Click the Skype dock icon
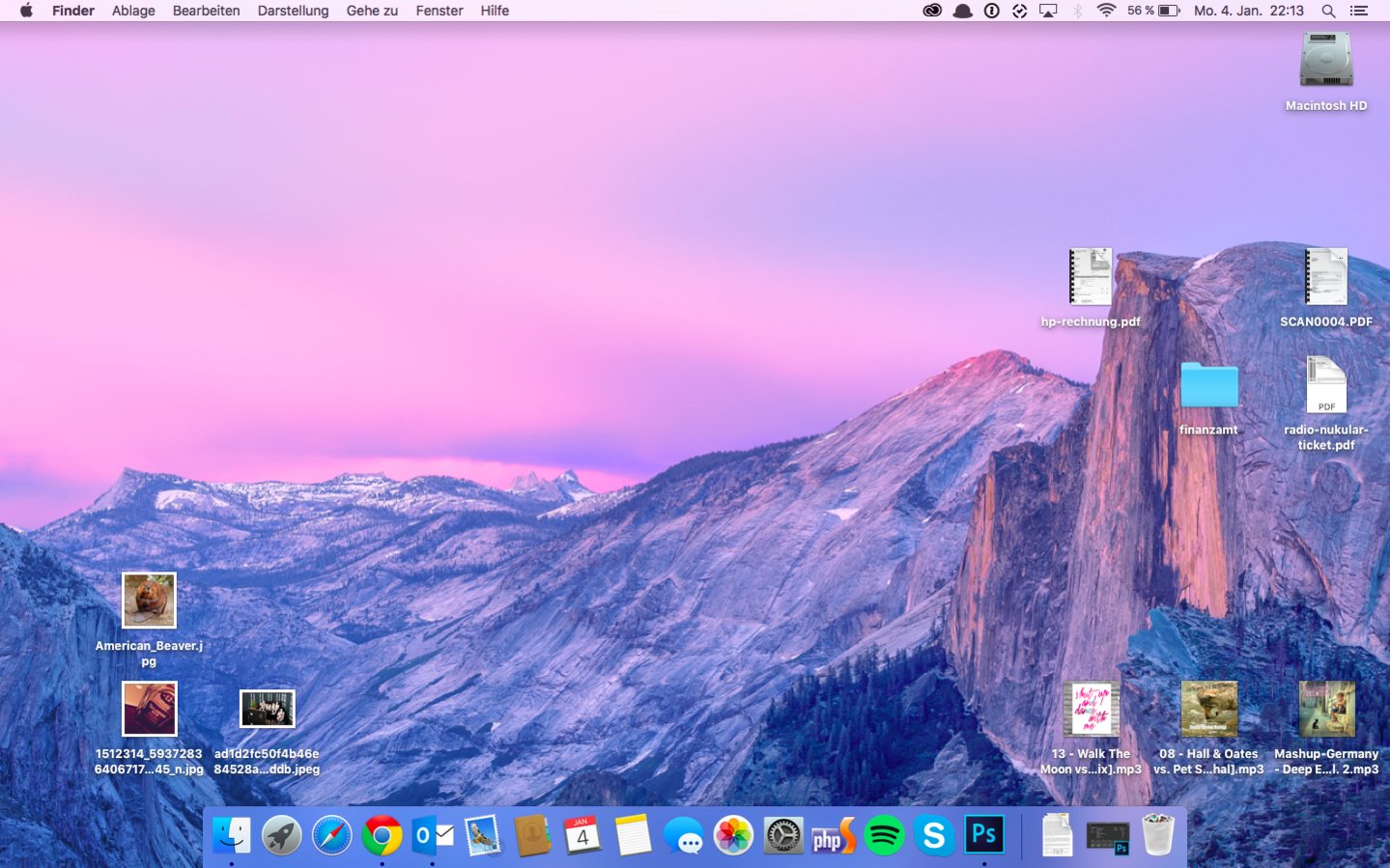Image resolution: width=1390 pixels, height=868 pixels. tap(934, 835)
